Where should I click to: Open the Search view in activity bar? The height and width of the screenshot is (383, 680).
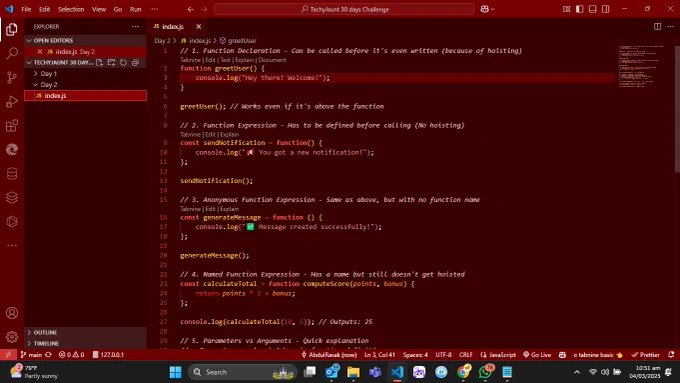12,53
